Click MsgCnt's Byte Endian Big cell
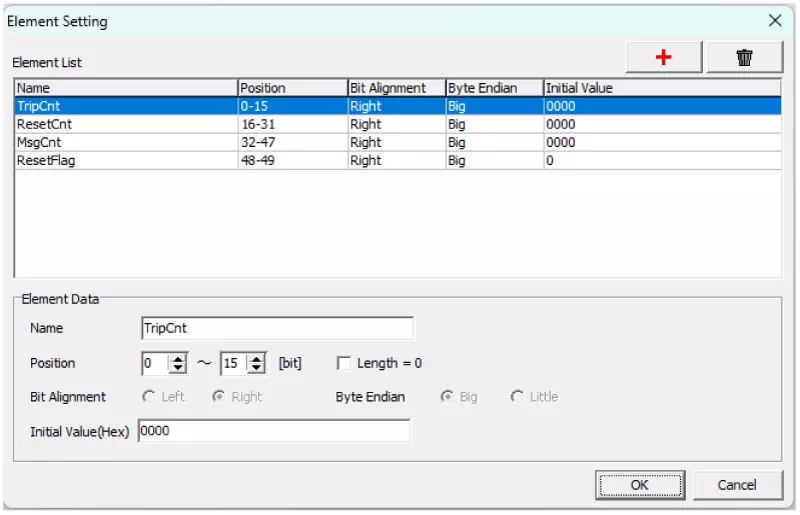 [x=495, y=142]
